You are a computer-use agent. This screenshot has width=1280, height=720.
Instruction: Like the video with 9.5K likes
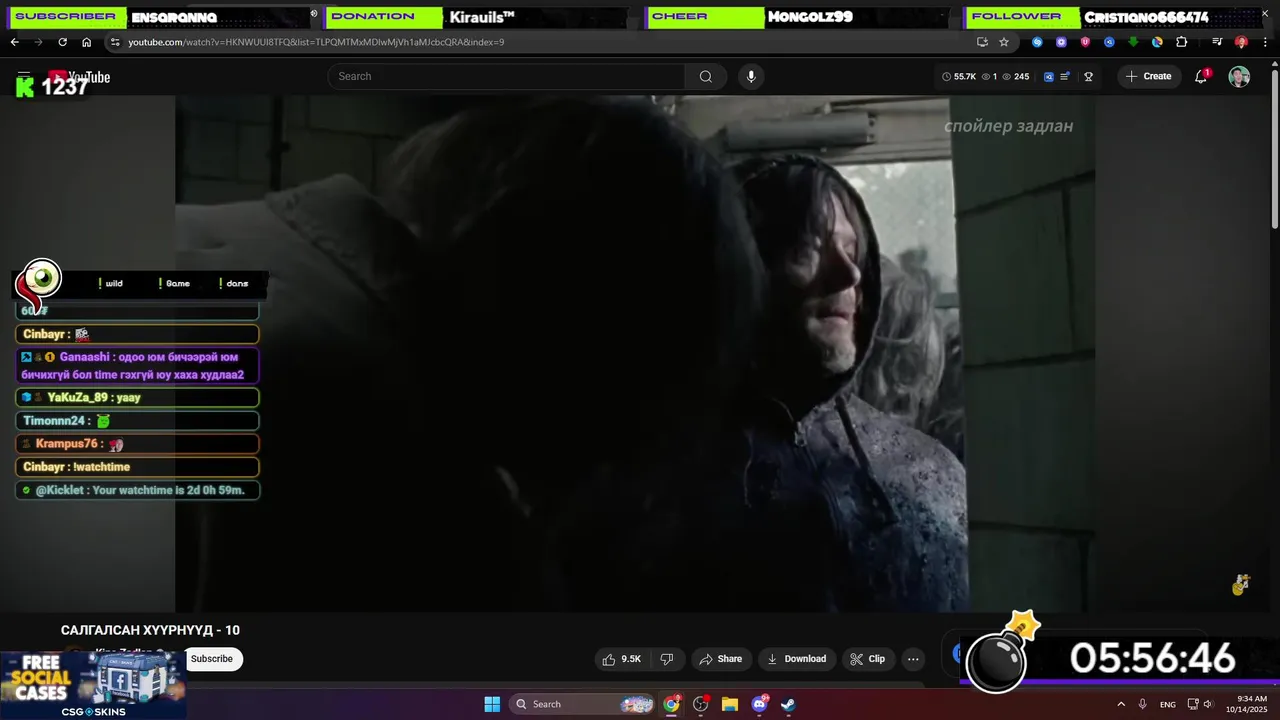click(621, 659)
